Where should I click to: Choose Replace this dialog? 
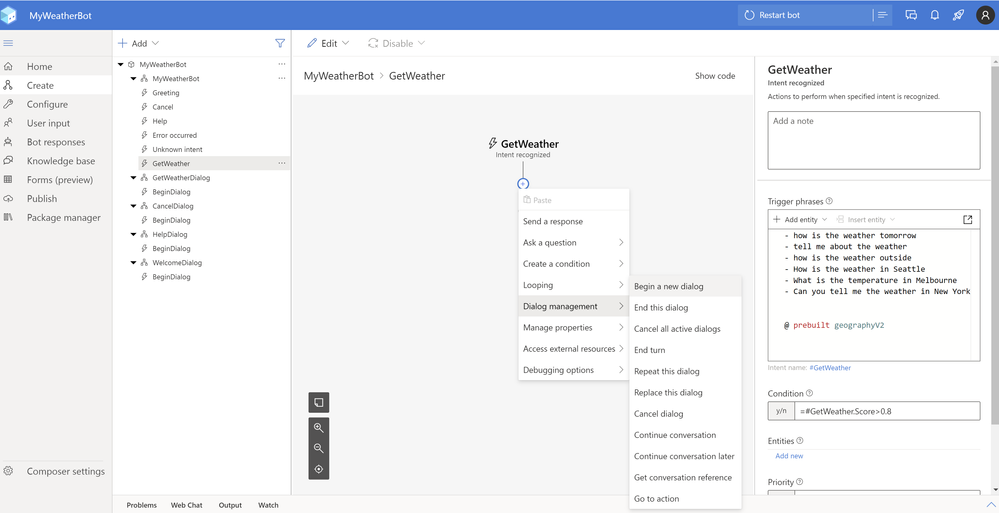(x=686, y=393)
